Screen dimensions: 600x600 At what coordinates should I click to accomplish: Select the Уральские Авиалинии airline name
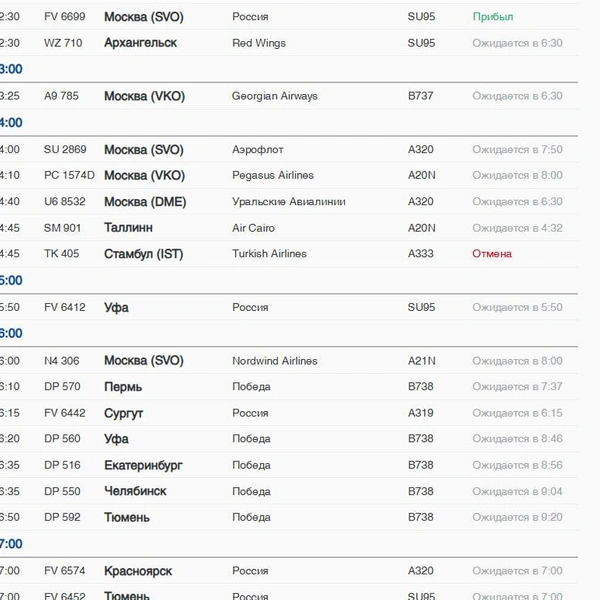click(x=289, y=202)
